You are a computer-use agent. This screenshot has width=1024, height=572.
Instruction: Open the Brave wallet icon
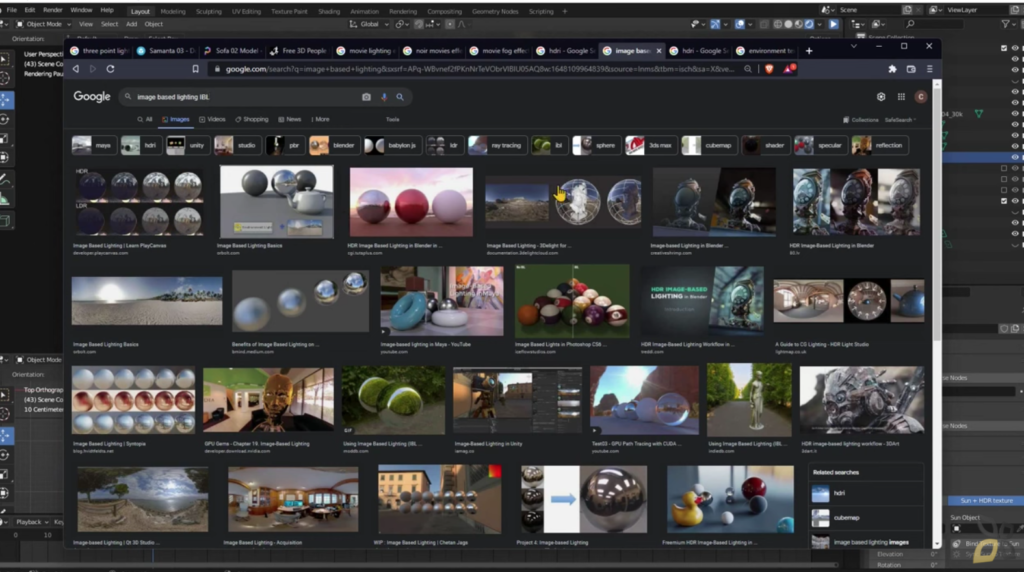pos(911,69)
